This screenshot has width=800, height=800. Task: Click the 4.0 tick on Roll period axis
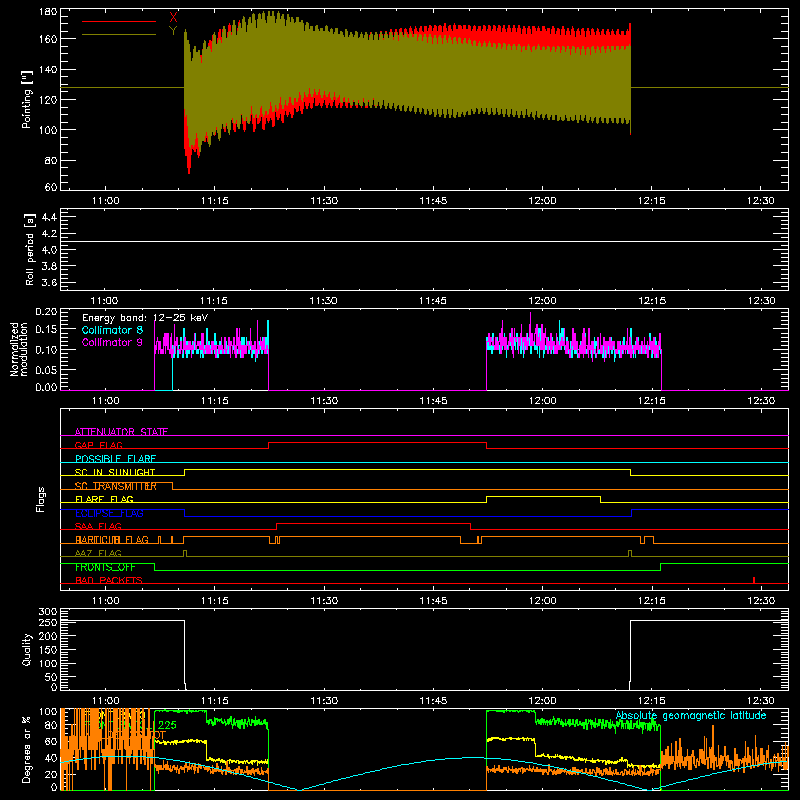pos(49,250)
